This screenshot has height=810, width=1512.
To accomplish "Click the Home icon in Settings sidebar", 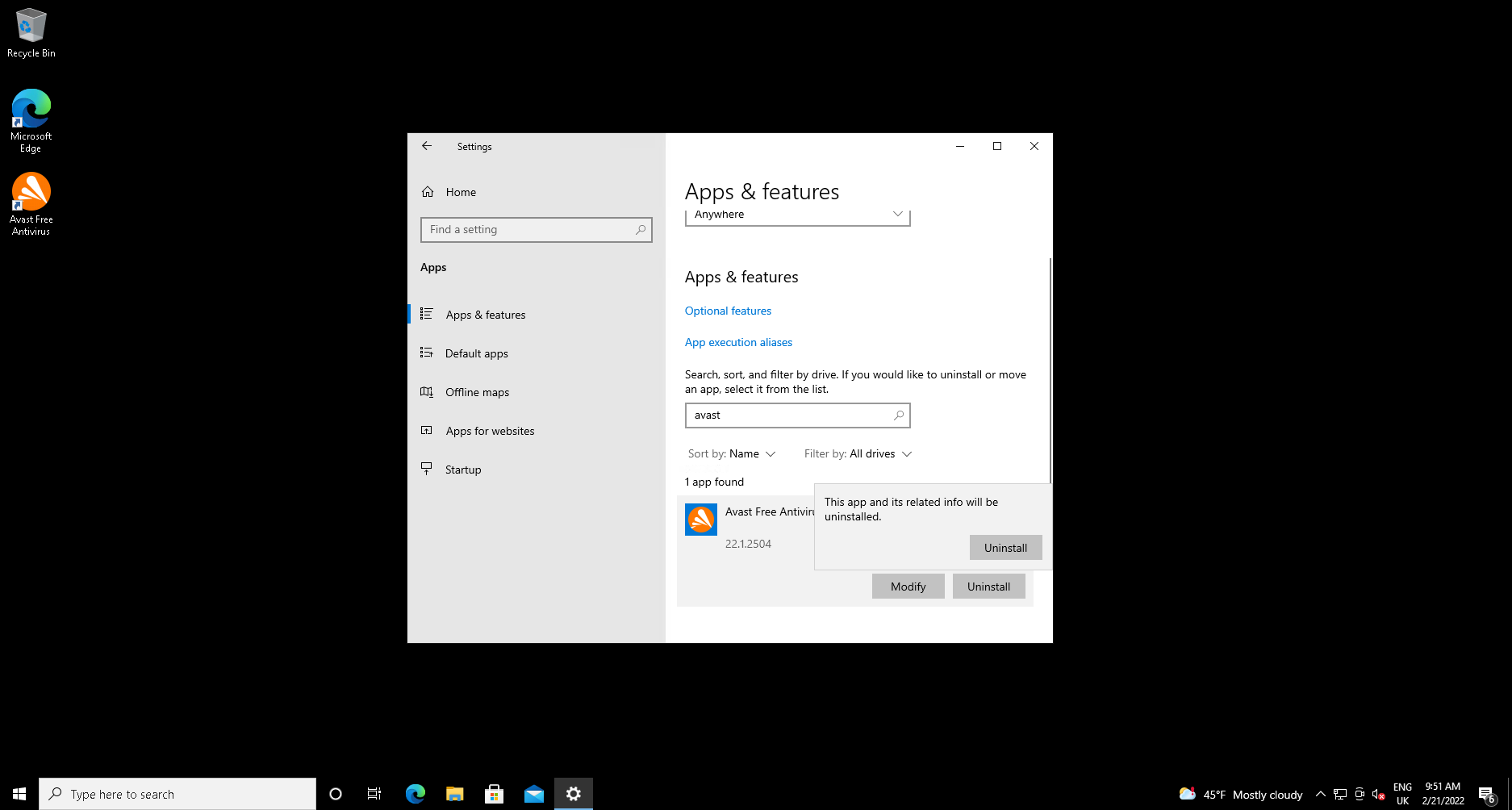I will 428,192.
